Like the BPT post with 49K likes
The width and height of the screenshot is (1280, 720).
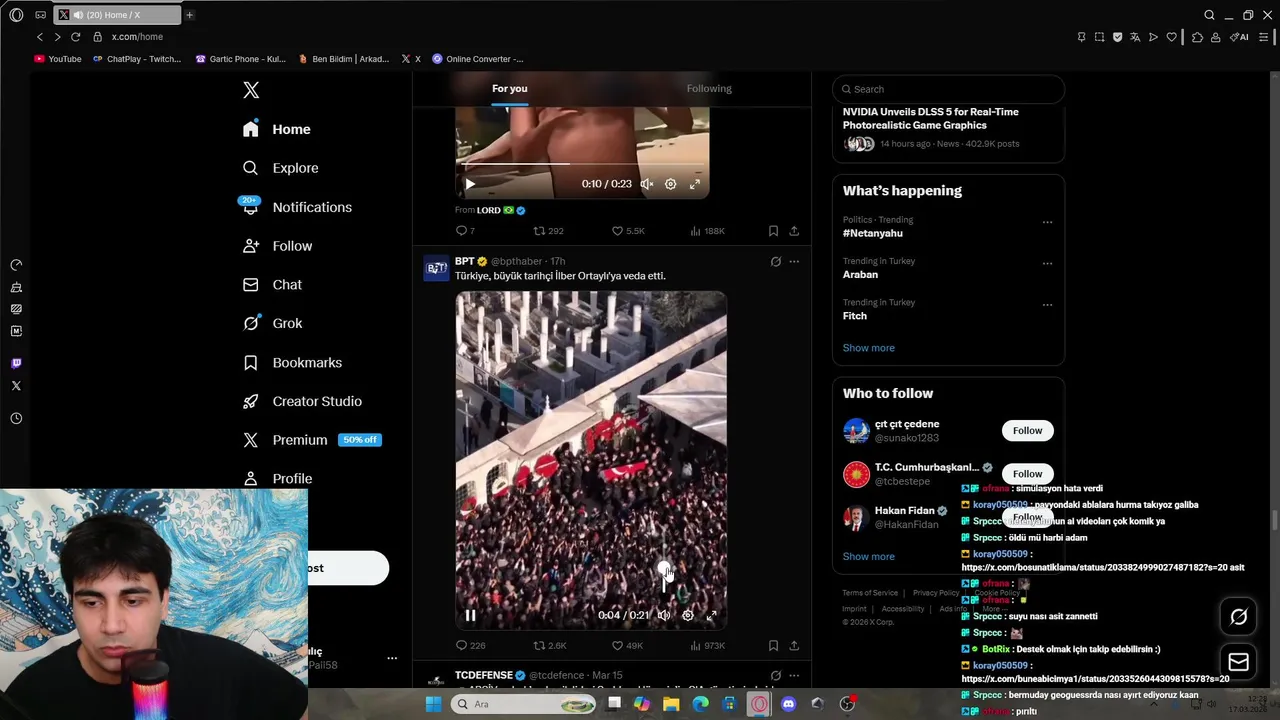coord(627,646)
